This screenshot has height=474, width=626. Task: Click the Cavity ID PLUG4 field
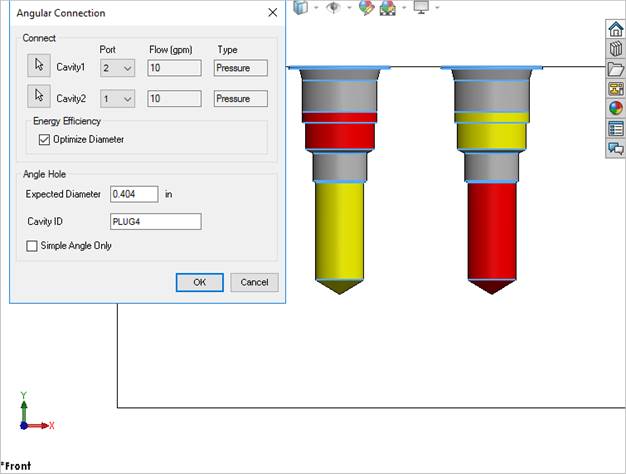click(x=156, y=222)
